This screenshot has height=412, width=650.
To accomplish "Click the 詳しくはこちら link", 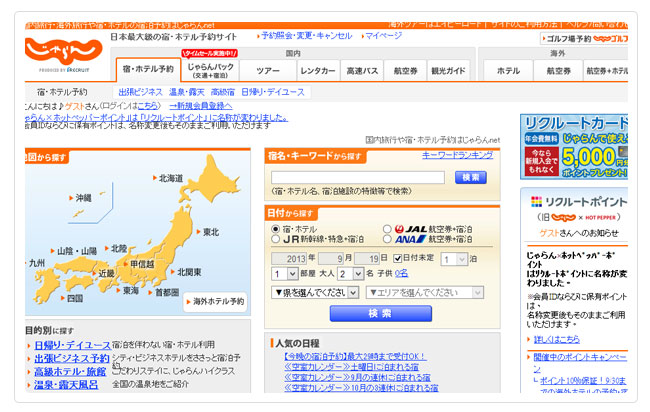I will tap(556, 339).
